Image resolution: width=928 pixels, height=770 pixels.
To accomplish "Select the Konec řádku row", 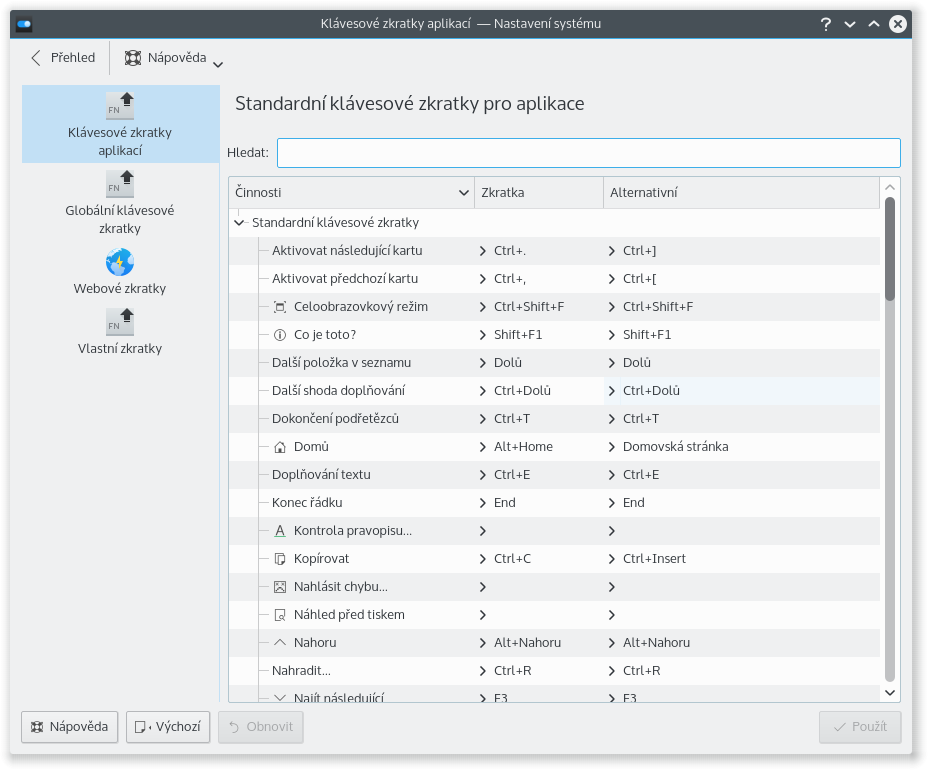I will pos(554,503).
